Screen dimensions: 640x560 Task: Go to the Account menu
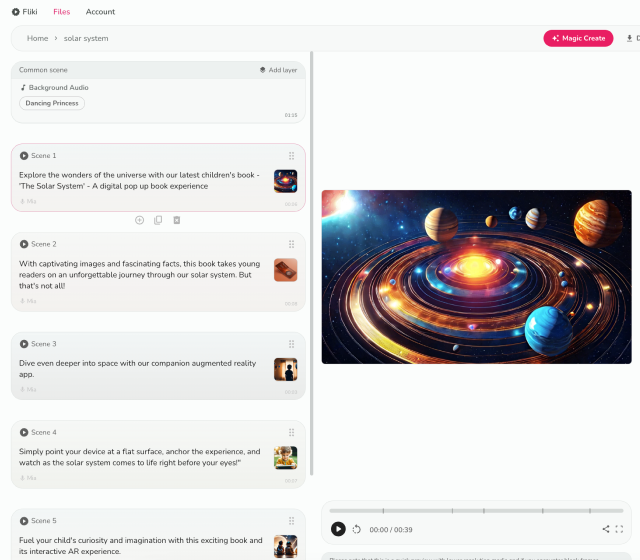tap(100, 12)
